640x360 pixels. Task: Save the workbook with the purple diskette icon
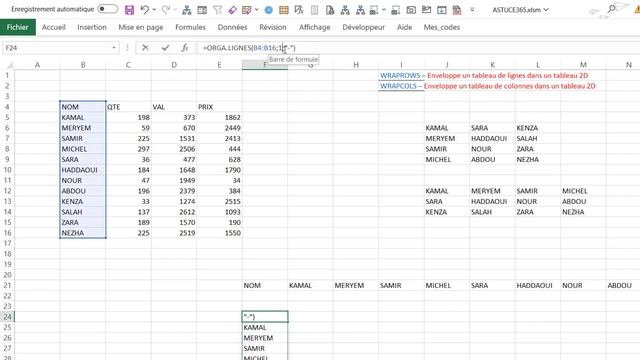[x=129, y=10]
